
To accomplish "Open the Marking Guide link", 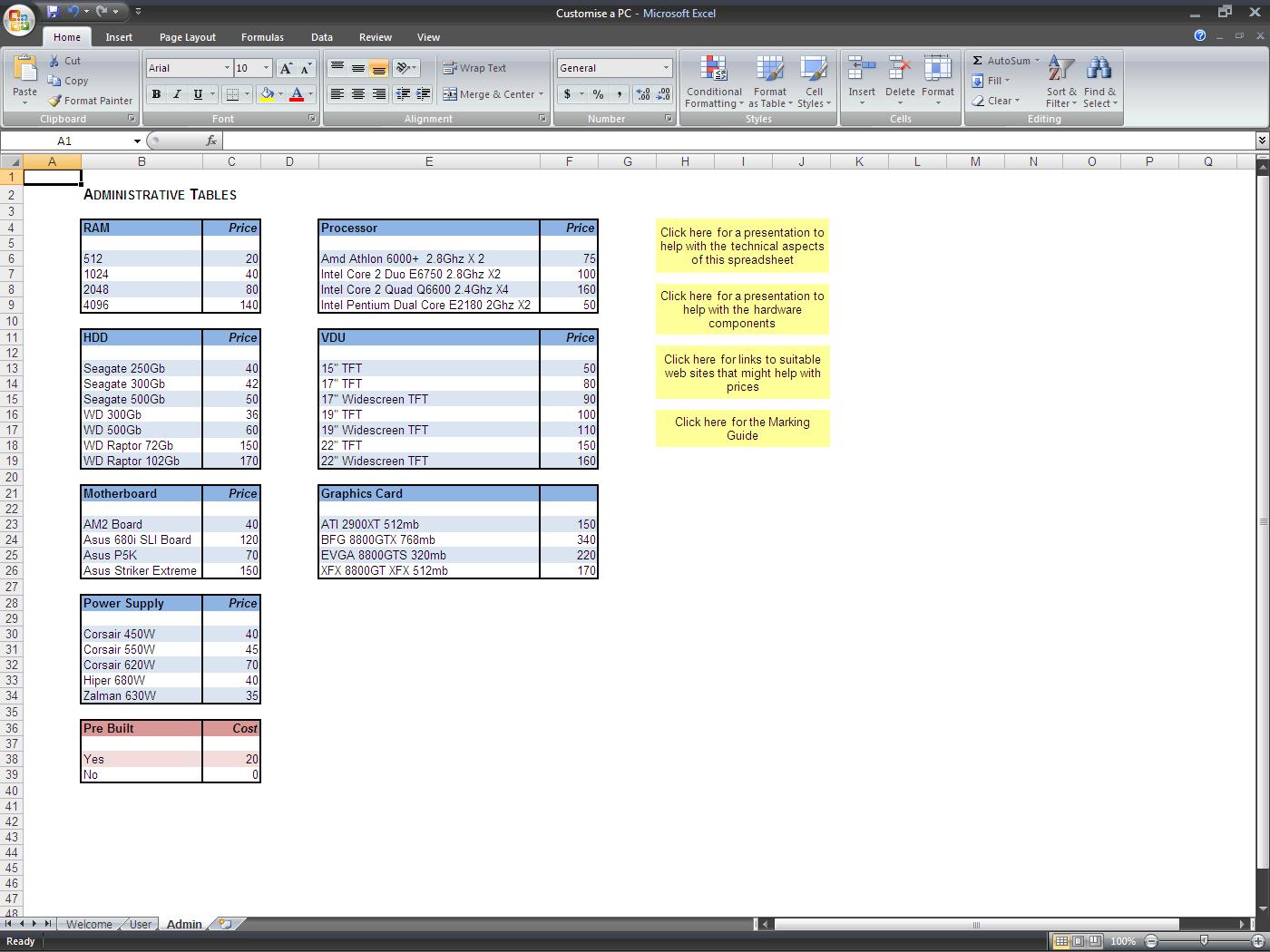I will [x=742, y=428].
